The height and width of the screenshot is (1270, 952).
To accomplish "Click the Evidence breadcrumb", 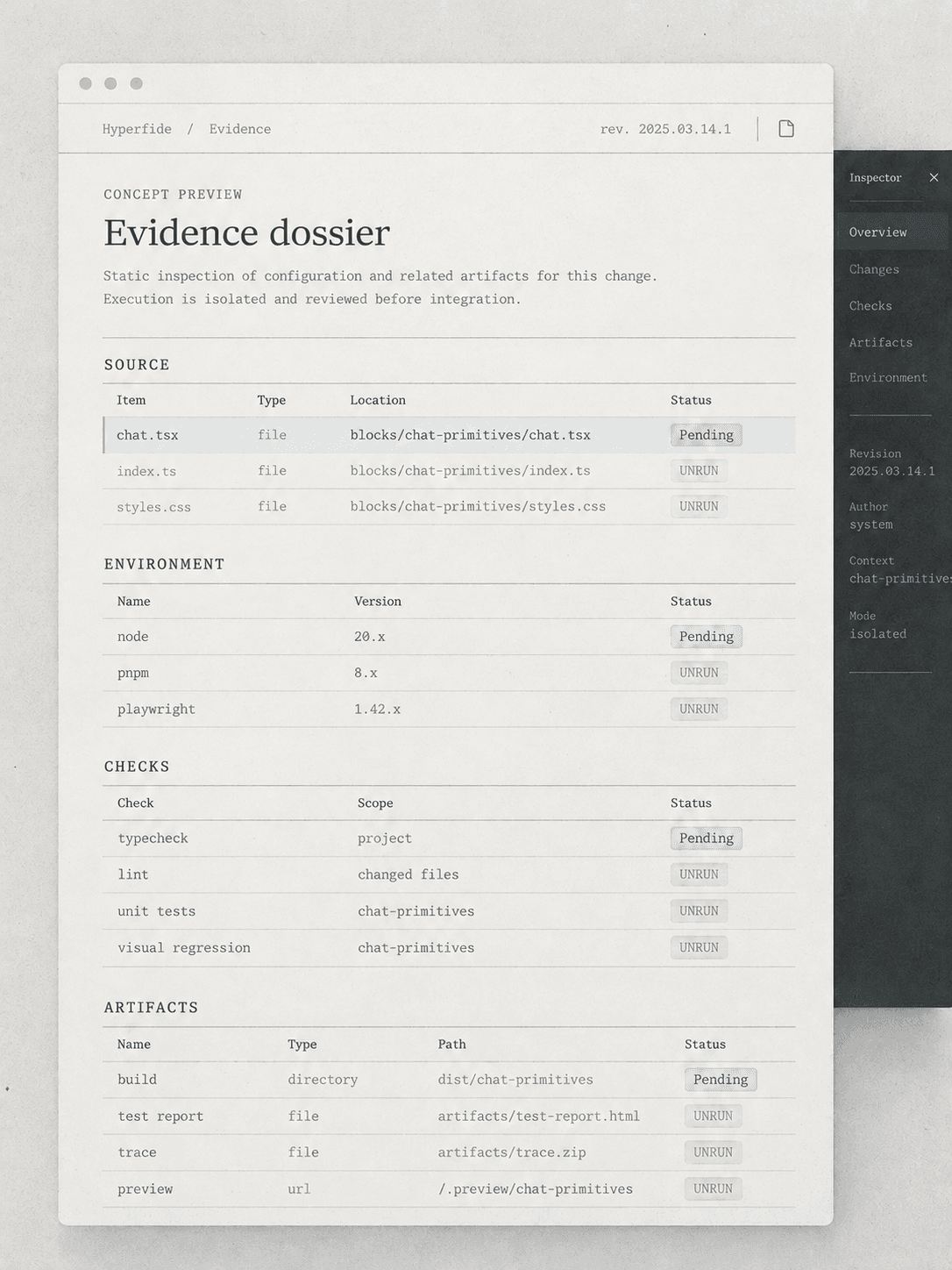I will 239,129.
